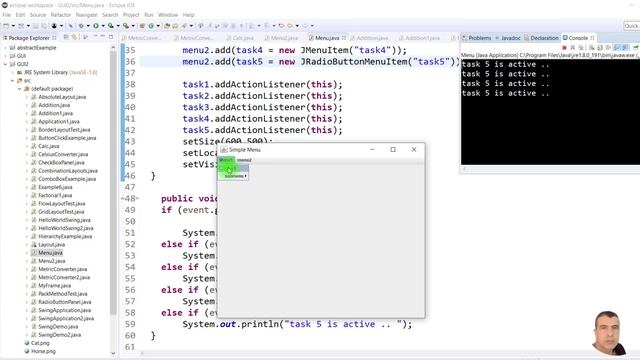Viewport: 640px width, 360px height.
Task: Click Collapse All in Package Explorer
Action: (x=66, y=37)
